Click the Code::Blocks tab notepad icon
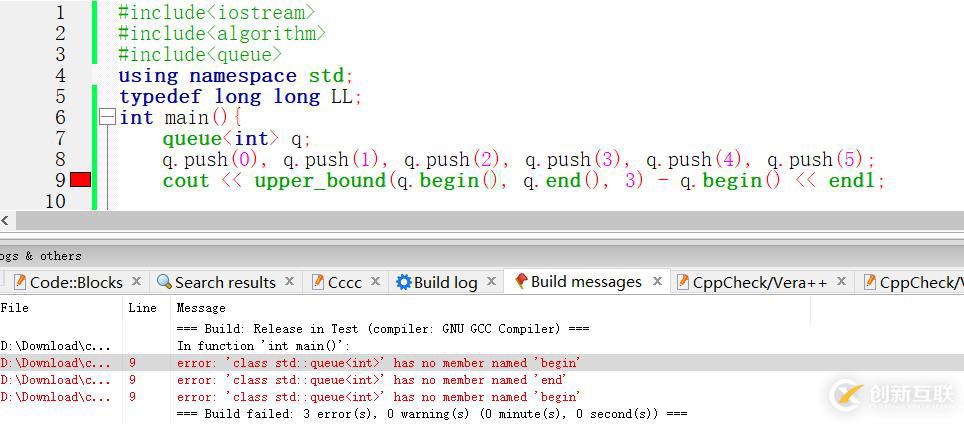This screenshot has width=964, height=424. click(x=20, y=282)
